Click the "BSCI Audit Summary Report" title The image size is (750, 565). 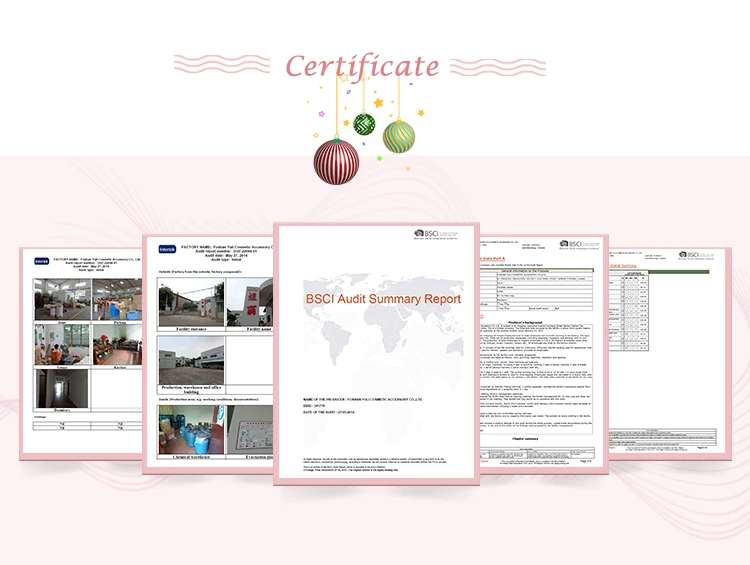coord(383,299)
